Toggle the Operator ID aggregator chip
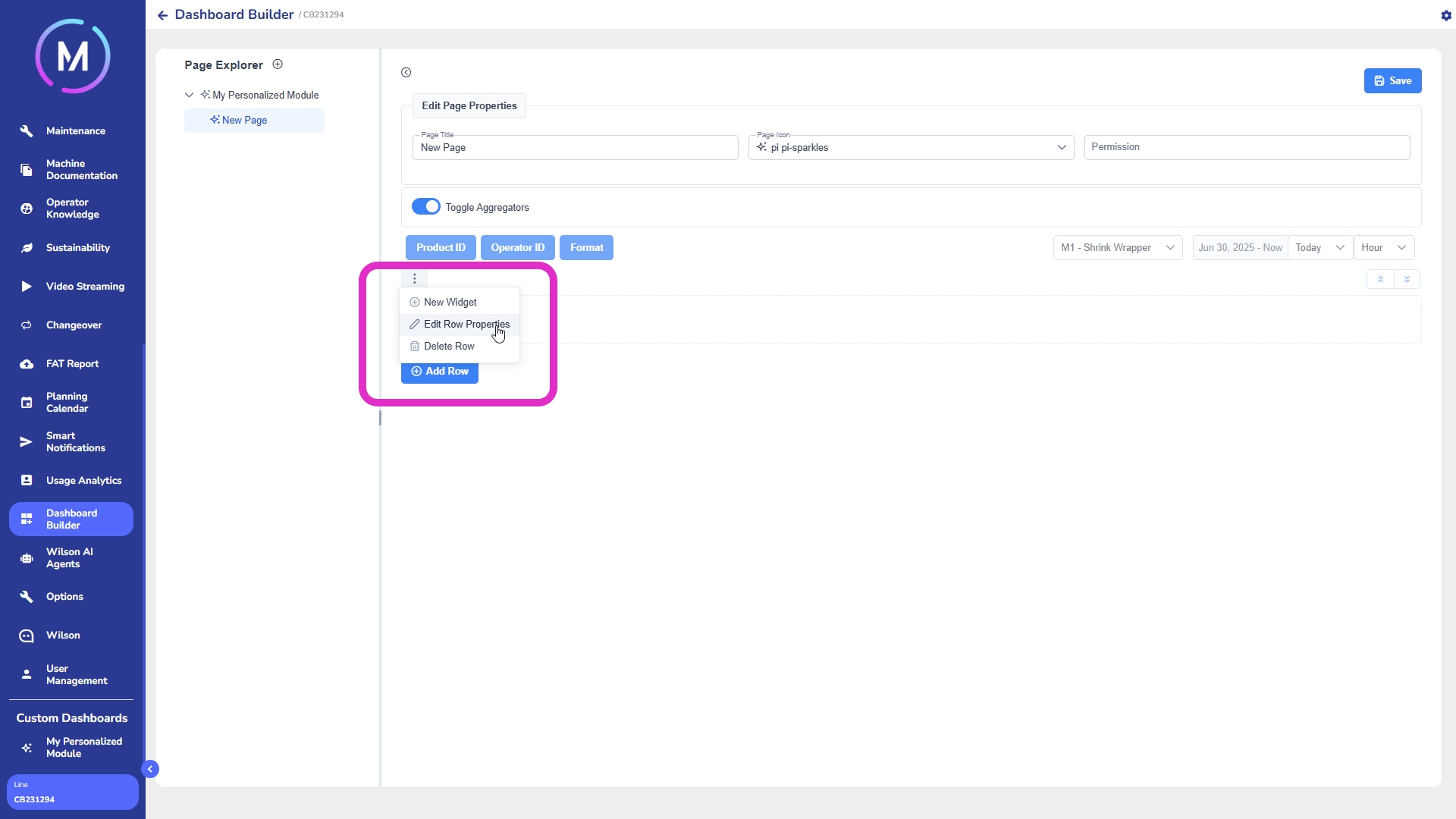 [x=517, y=247]
